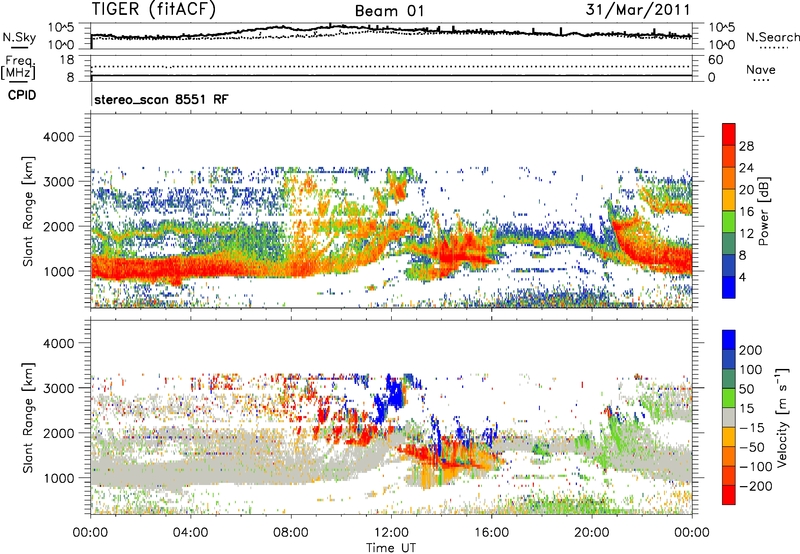This screenshot has width=800, height=554.
Task: Click the velocity scale value '15'
Action: click(746, 408)
